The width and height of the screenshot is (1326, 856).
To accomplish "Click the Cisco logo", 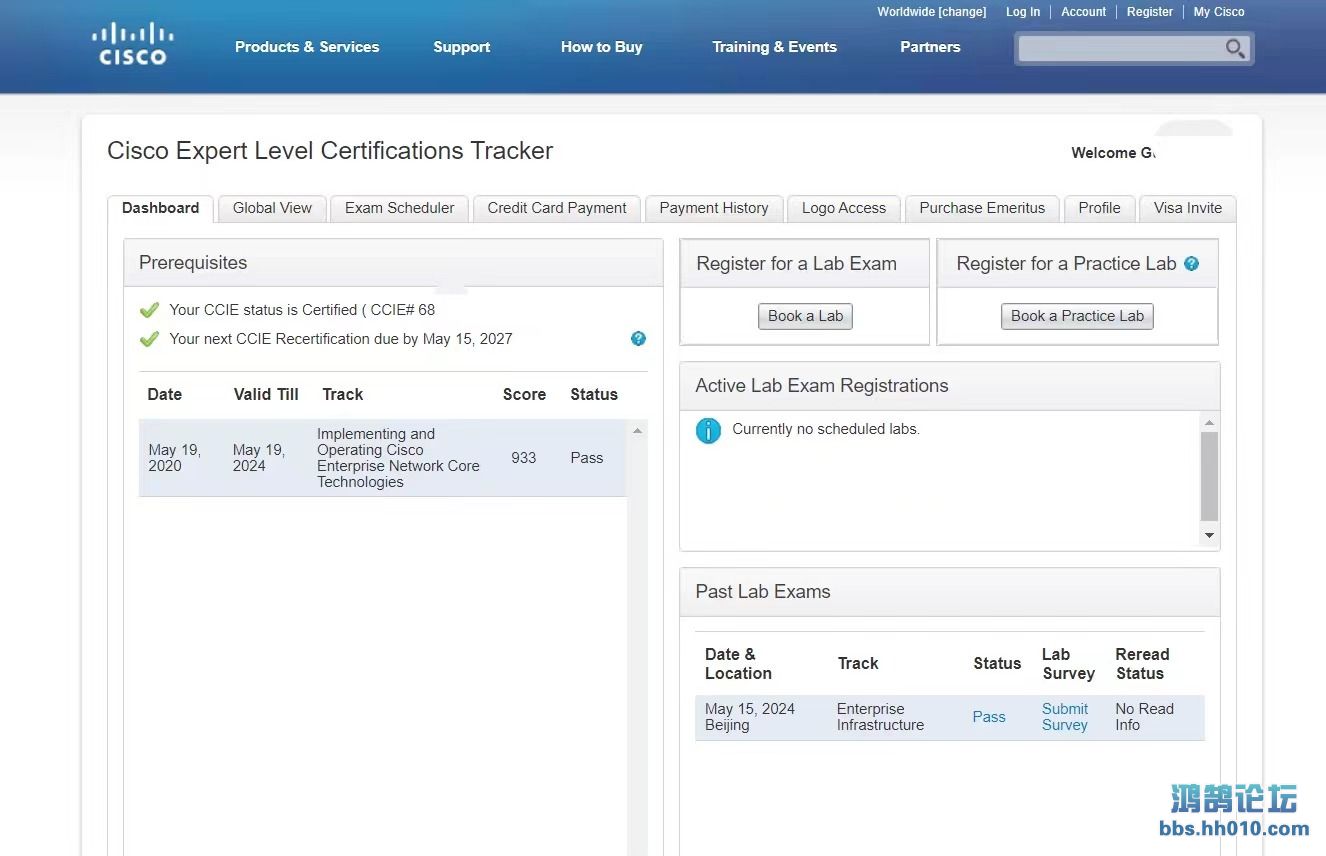I will click(133, 44).
